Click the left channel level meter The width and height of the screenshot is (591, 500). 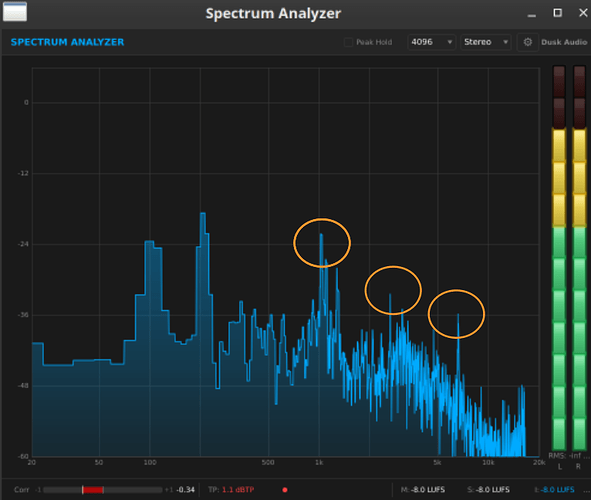[559, 257]
